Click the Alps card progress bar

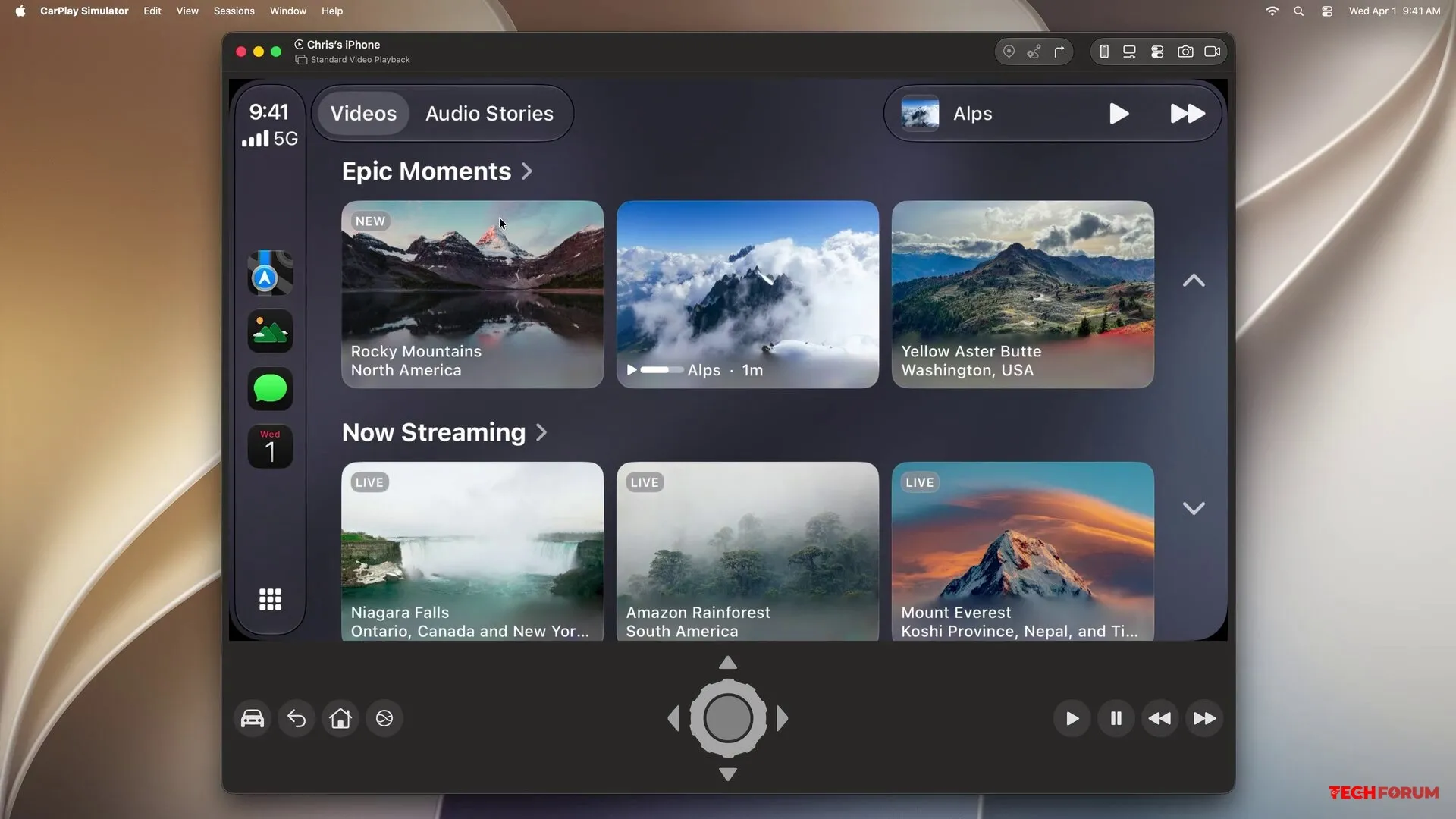click(x=662, y=370)
